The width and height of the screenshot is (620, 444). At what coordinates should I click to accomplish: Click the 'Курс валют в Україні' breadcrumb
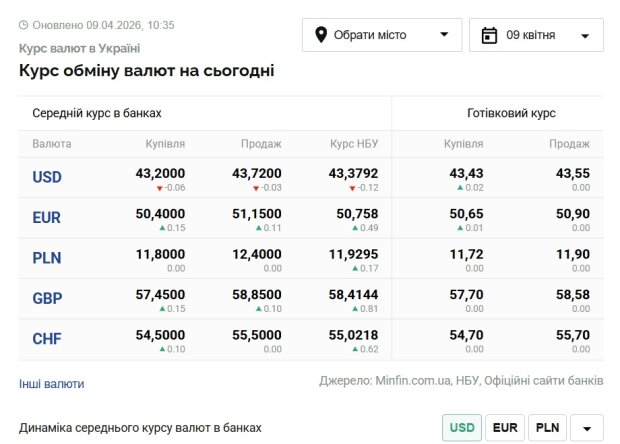pos(79,48)
